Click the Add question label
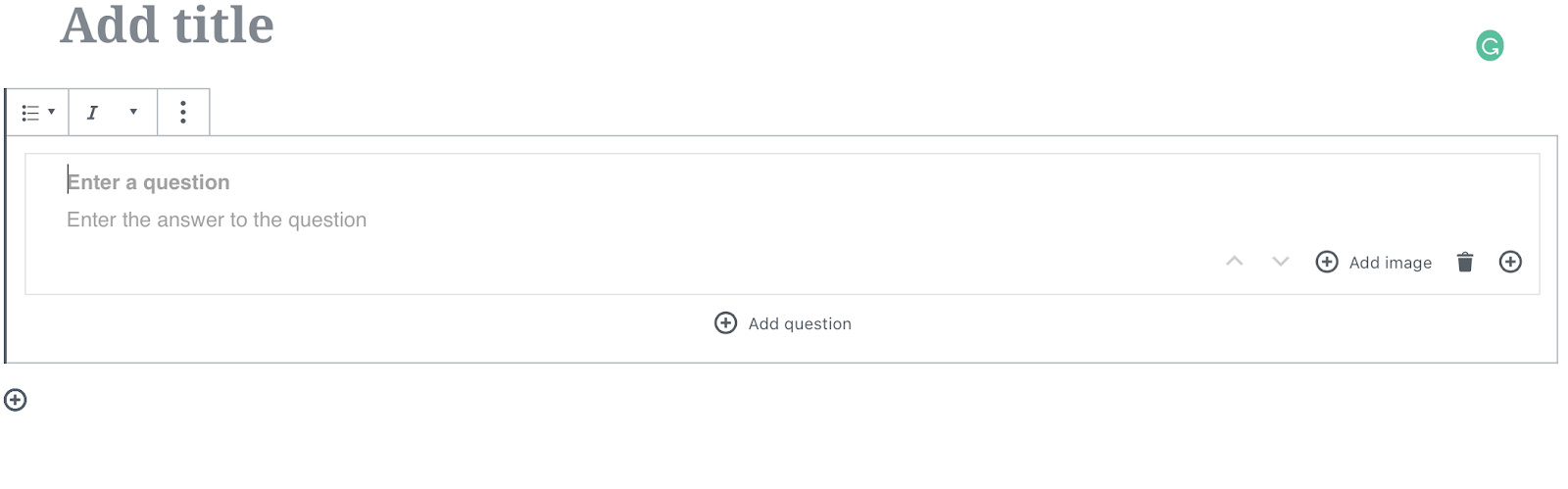 pyautogui.click(x=800, y=324)
